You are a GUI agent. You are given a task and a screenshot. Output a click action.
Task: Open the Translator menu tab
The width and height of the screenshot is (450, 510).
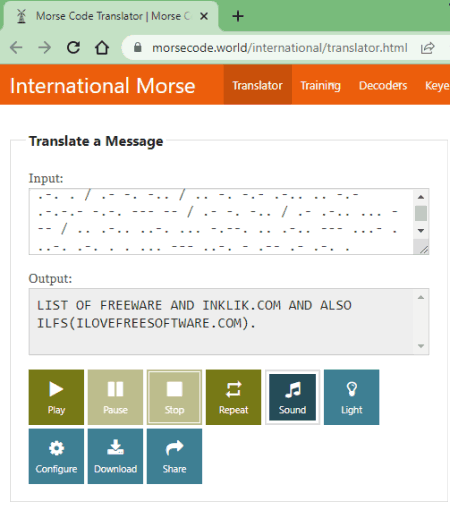[x=257, y=85]
